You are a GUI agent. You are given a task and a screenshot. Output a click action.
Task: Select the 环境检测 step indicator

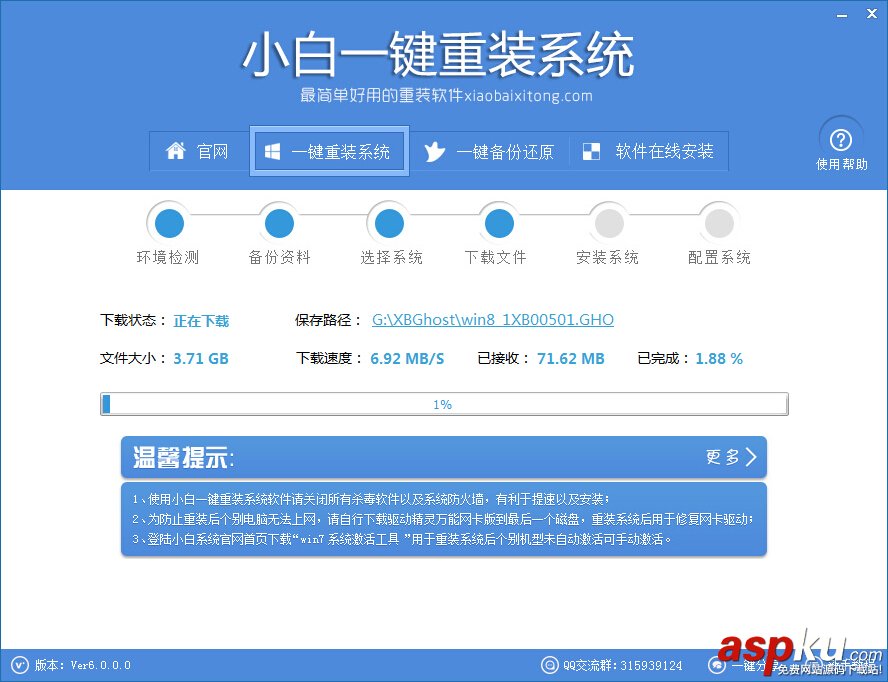click(x=168, y=223)
